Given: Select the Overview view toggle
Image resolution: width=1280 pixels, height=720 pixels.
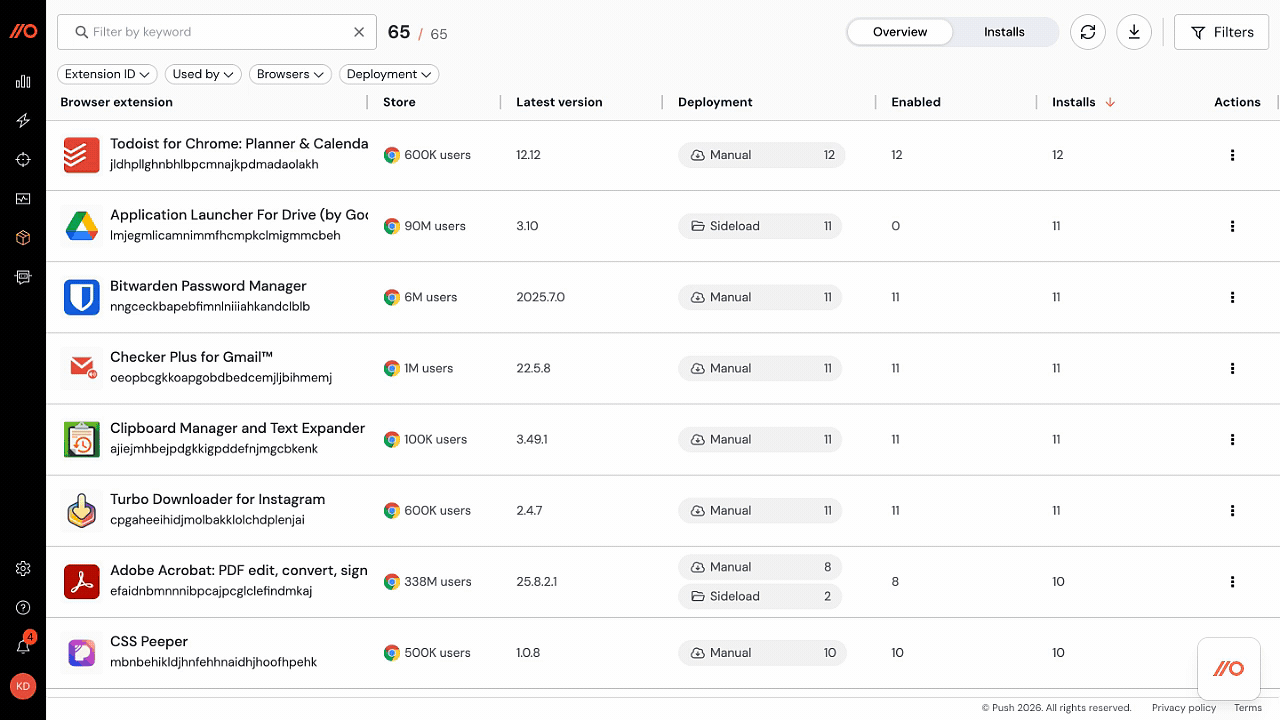Looking at the screenshot, I should 898,31.
